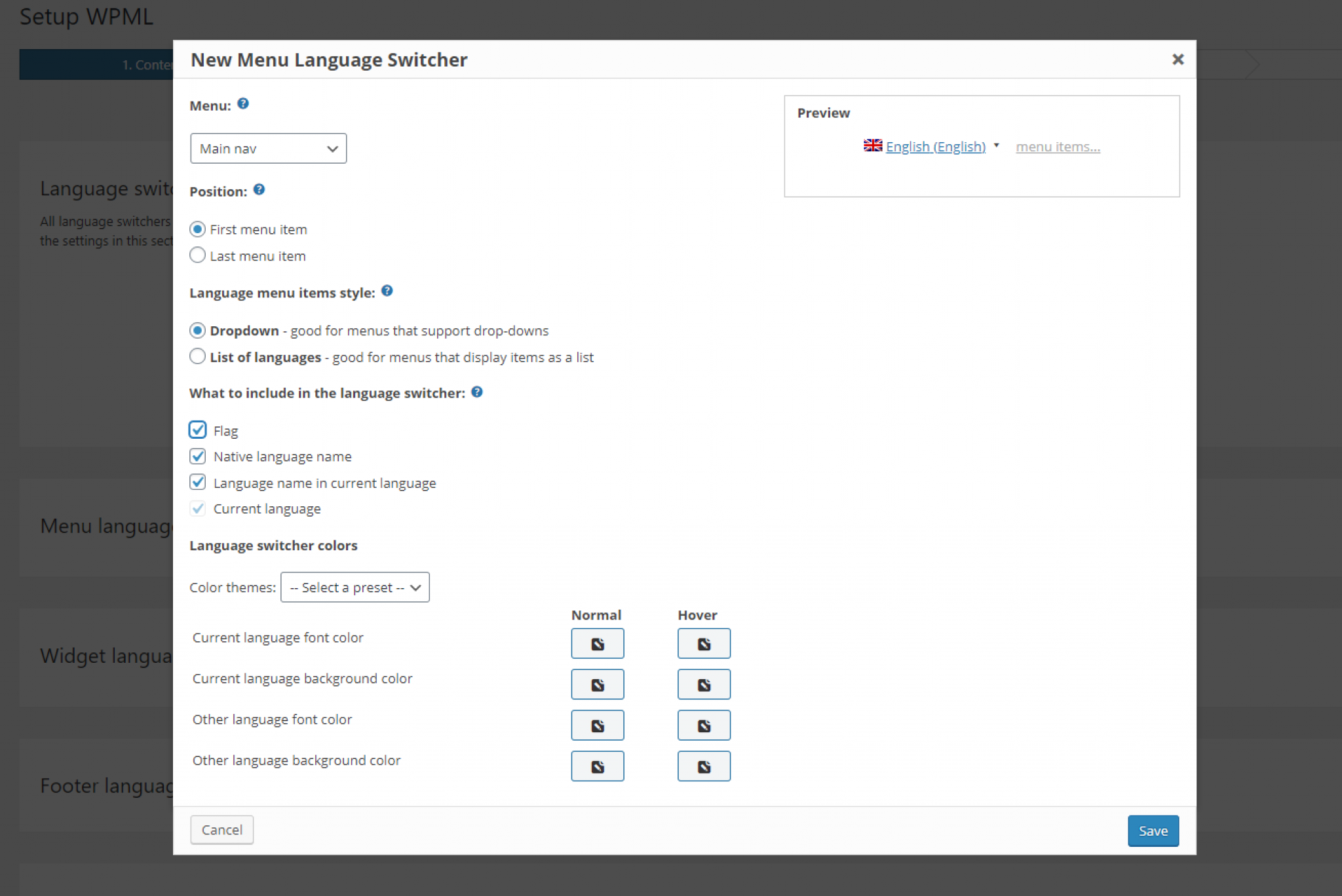The height and width of the screenshot is (896, 1342).
Task: Open the Hover color picker for other language font
Action: click(x=703, y=725)
